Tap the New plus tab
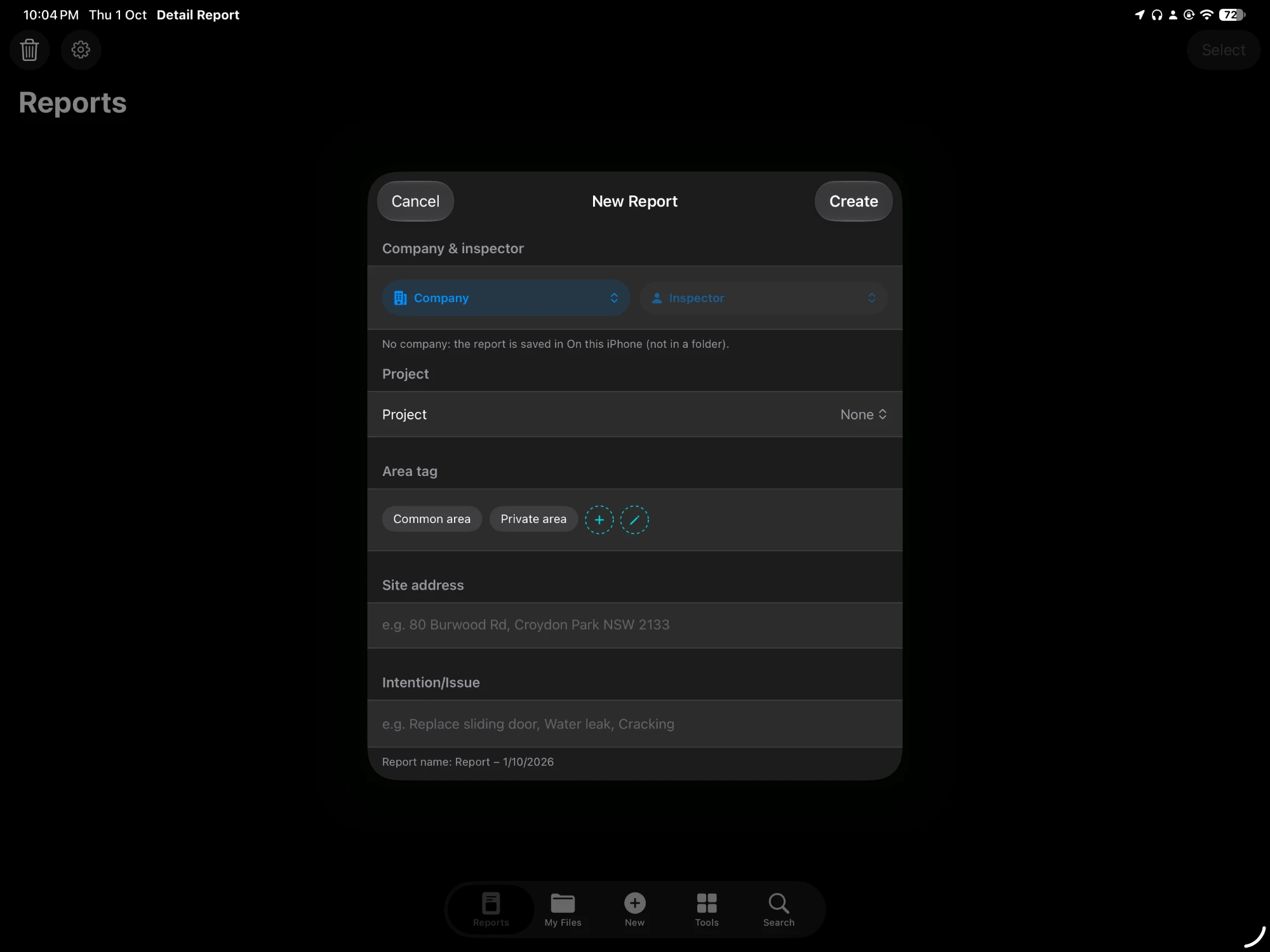Image resolution: width=1270 pixels, height=952 pixels. point(634,909)
